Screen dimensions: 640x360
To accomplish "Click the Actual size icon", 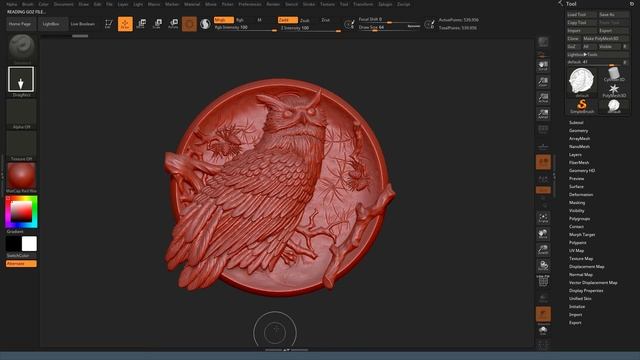I will point(543,98).
